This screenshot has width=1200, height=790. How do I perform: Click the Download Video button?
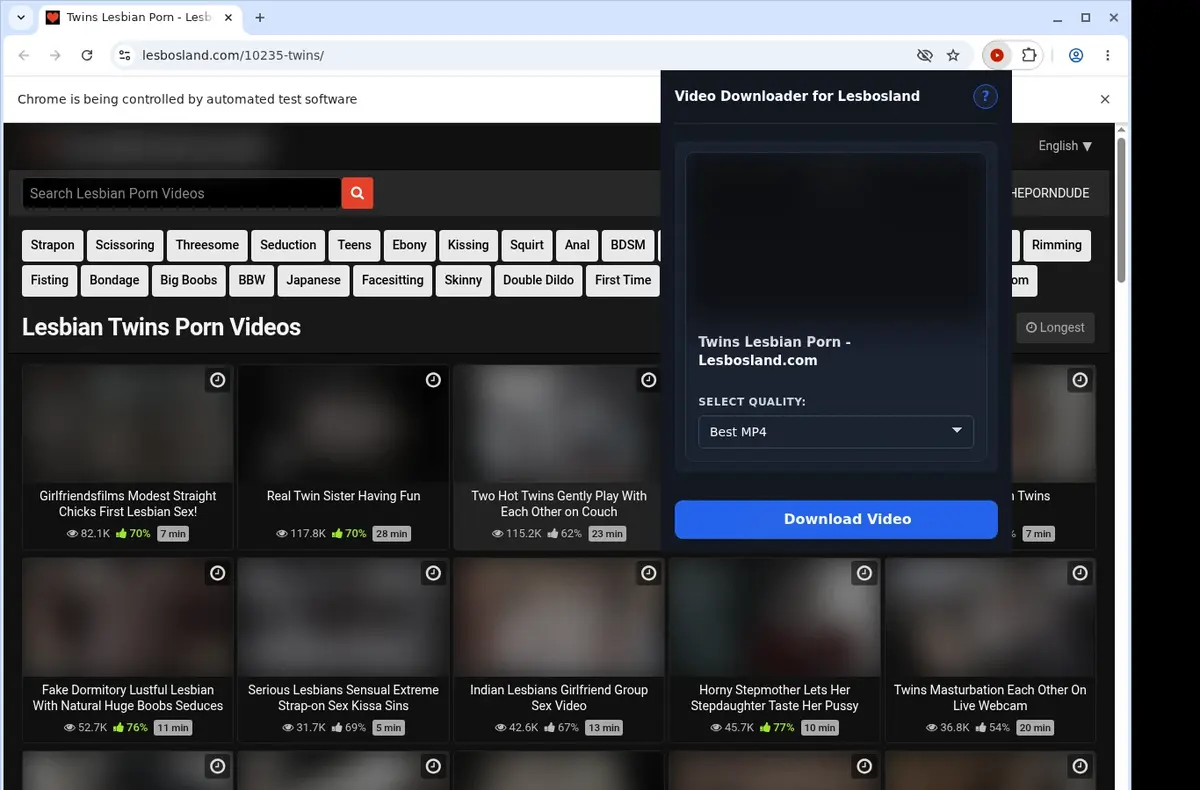point(836,519)
